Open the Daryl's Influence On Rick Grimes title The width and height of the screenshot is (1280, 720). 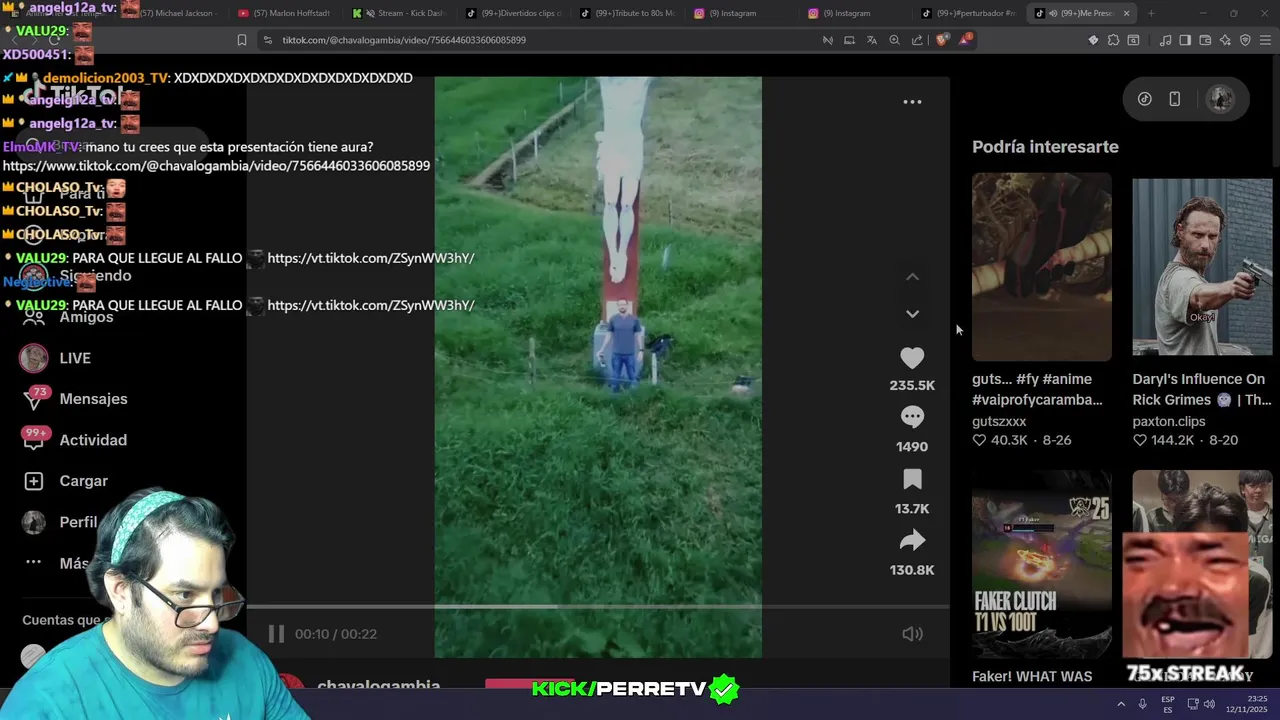(x=1201, y=389)
